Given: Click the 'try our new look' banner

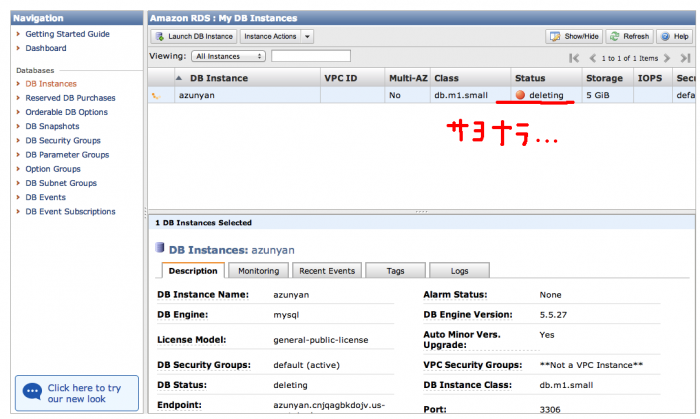Looking at the screenshot, I should [x=77, y=393].
